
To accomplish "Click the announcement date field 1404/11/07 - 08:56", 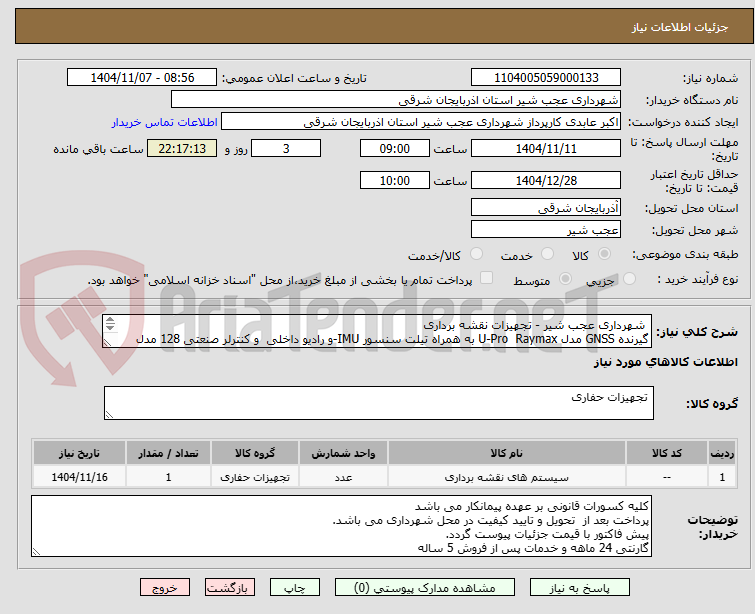I will pos(142,78).
